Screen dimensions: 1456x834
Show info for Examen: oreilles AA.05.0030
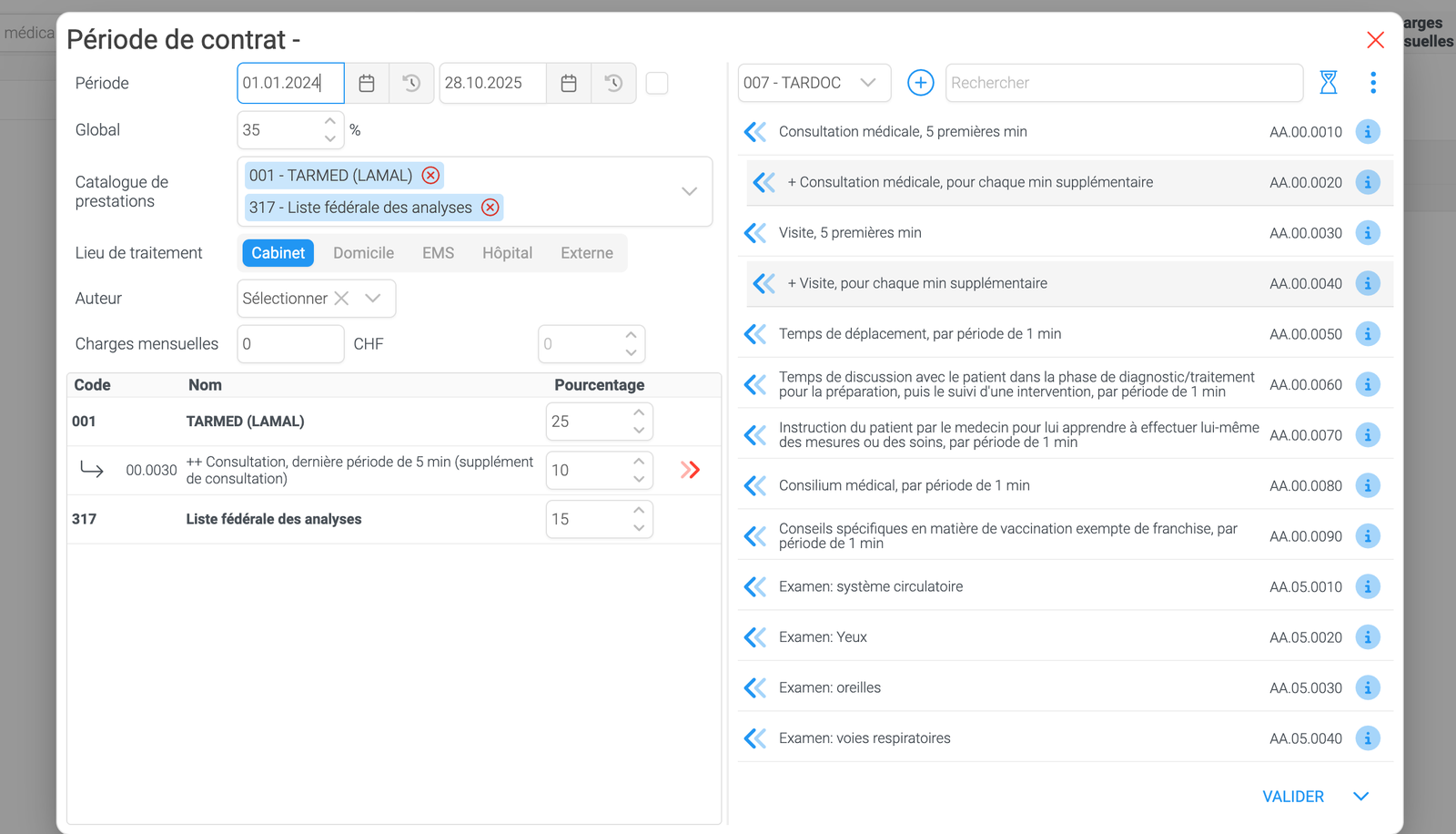pos(1368,687)
